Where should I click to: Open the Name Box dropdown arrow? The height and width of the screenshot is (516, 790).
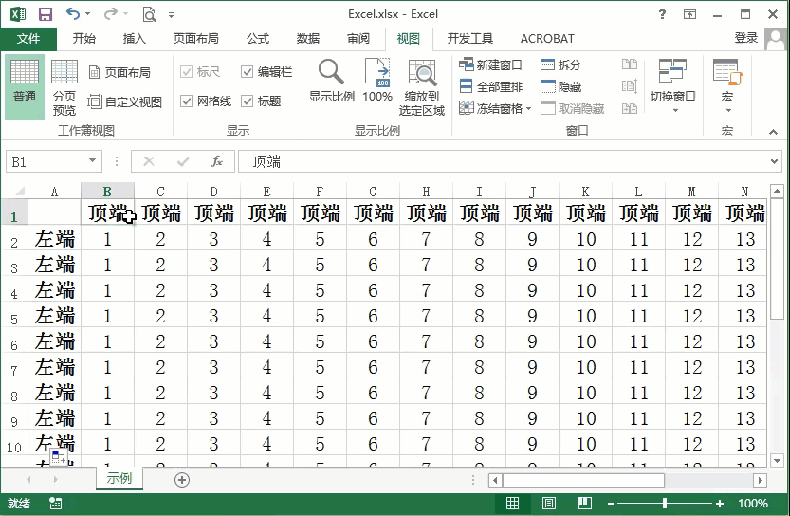pos(92,161)
